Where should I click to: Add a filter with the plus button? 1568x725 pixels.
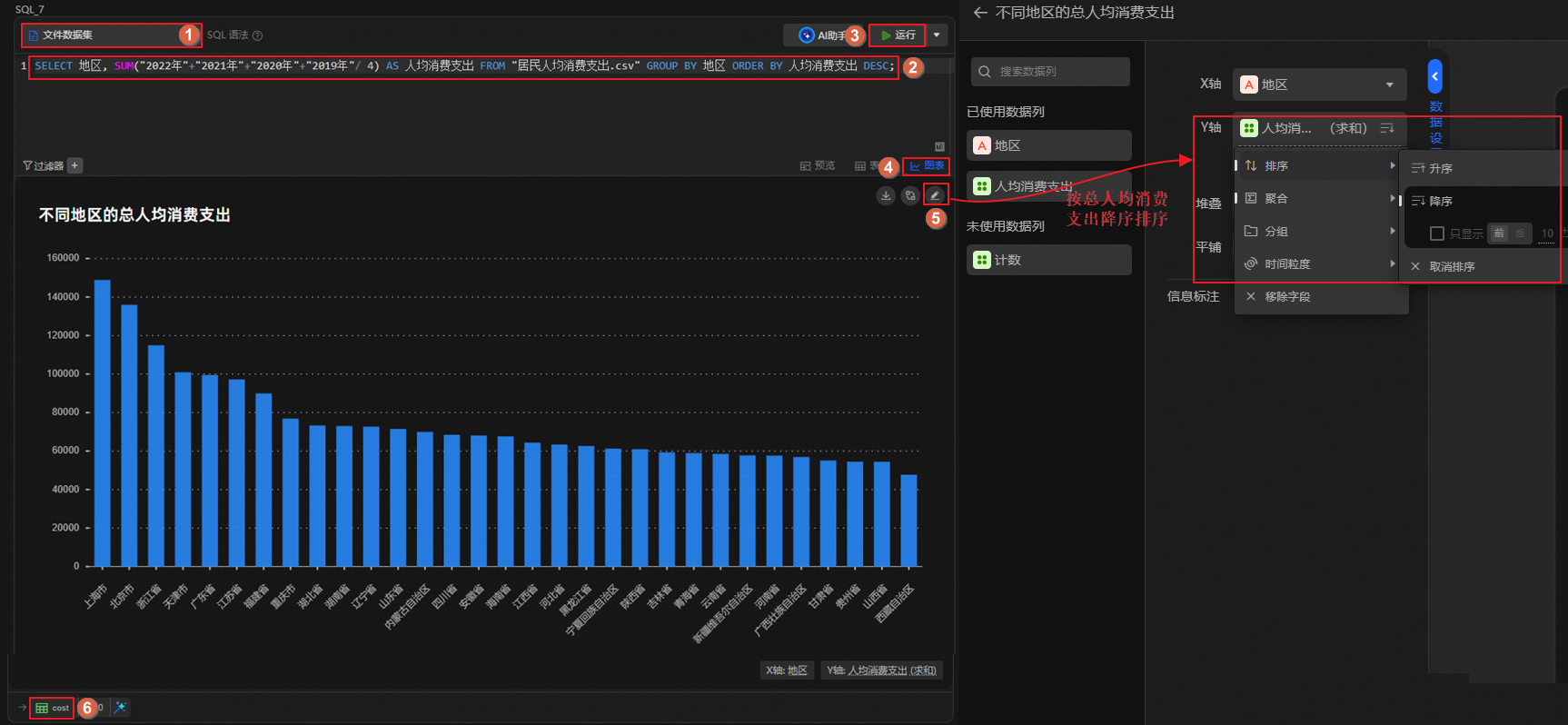[x=75, y=165]
